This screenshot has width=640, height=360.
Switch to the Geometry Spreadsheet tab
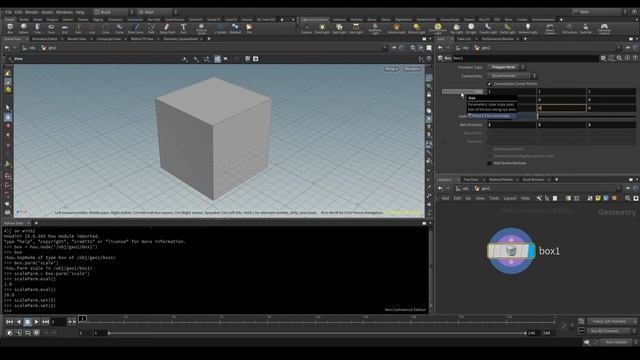(x=180, y=39)
